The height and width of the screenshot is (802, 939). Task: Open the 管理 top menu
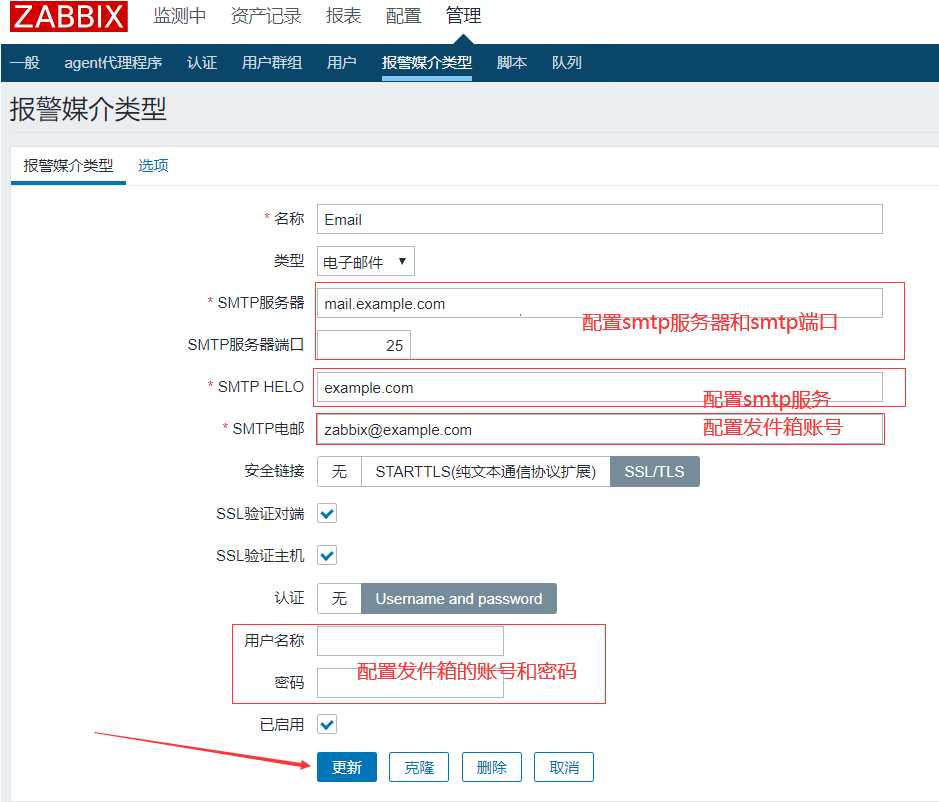[x=463, y=16]
